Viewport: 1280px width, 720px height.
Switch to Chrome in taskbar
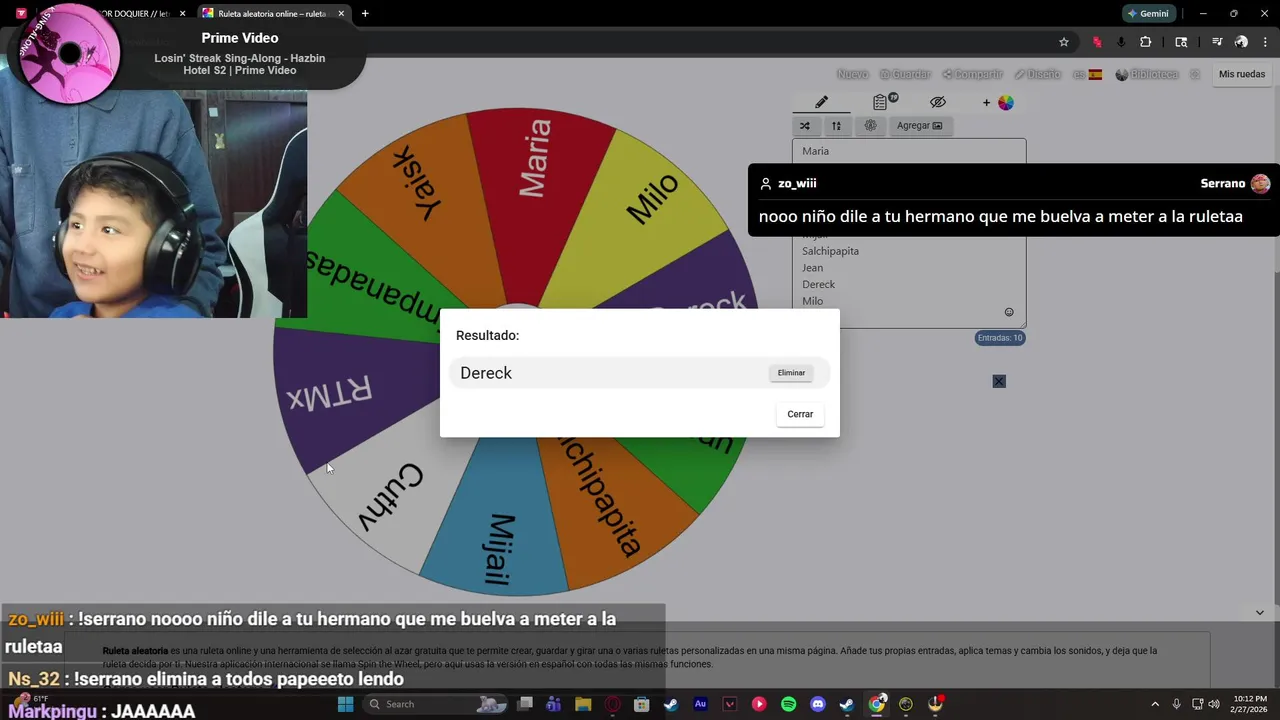[876, 704]
